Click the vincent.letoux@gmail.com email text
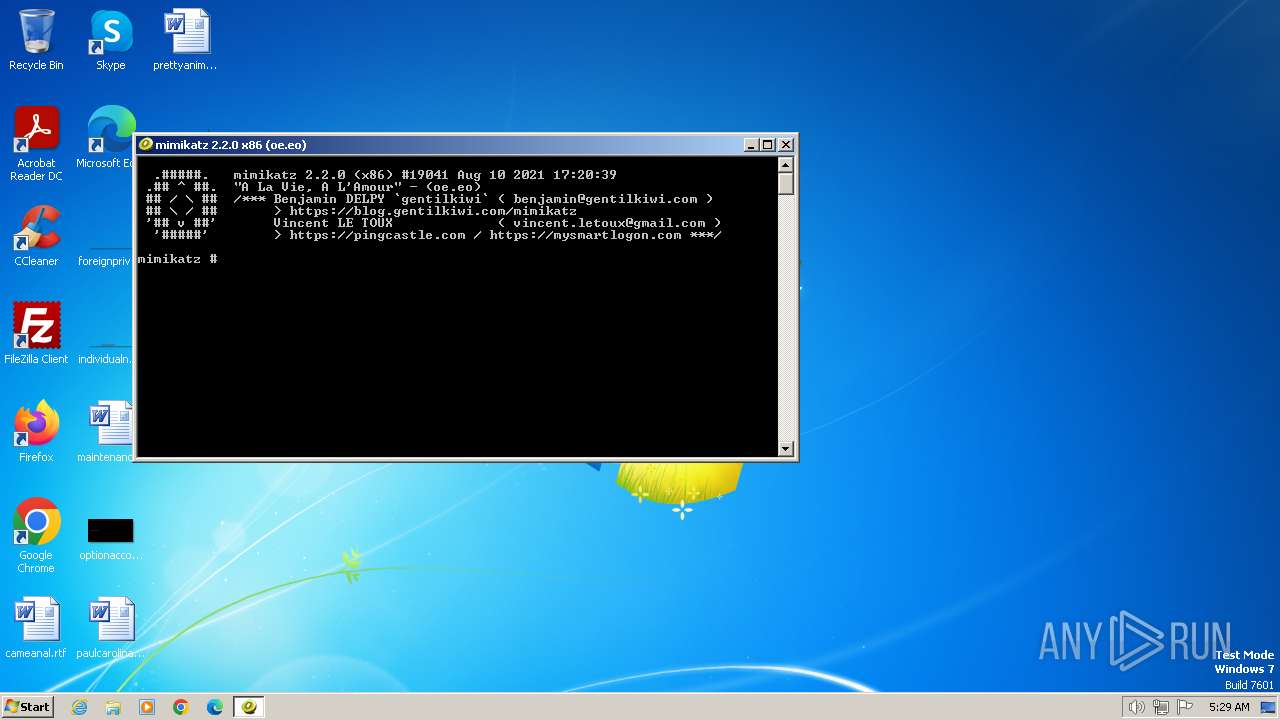Screen dimensions: 1280x720 pos(609,223)
